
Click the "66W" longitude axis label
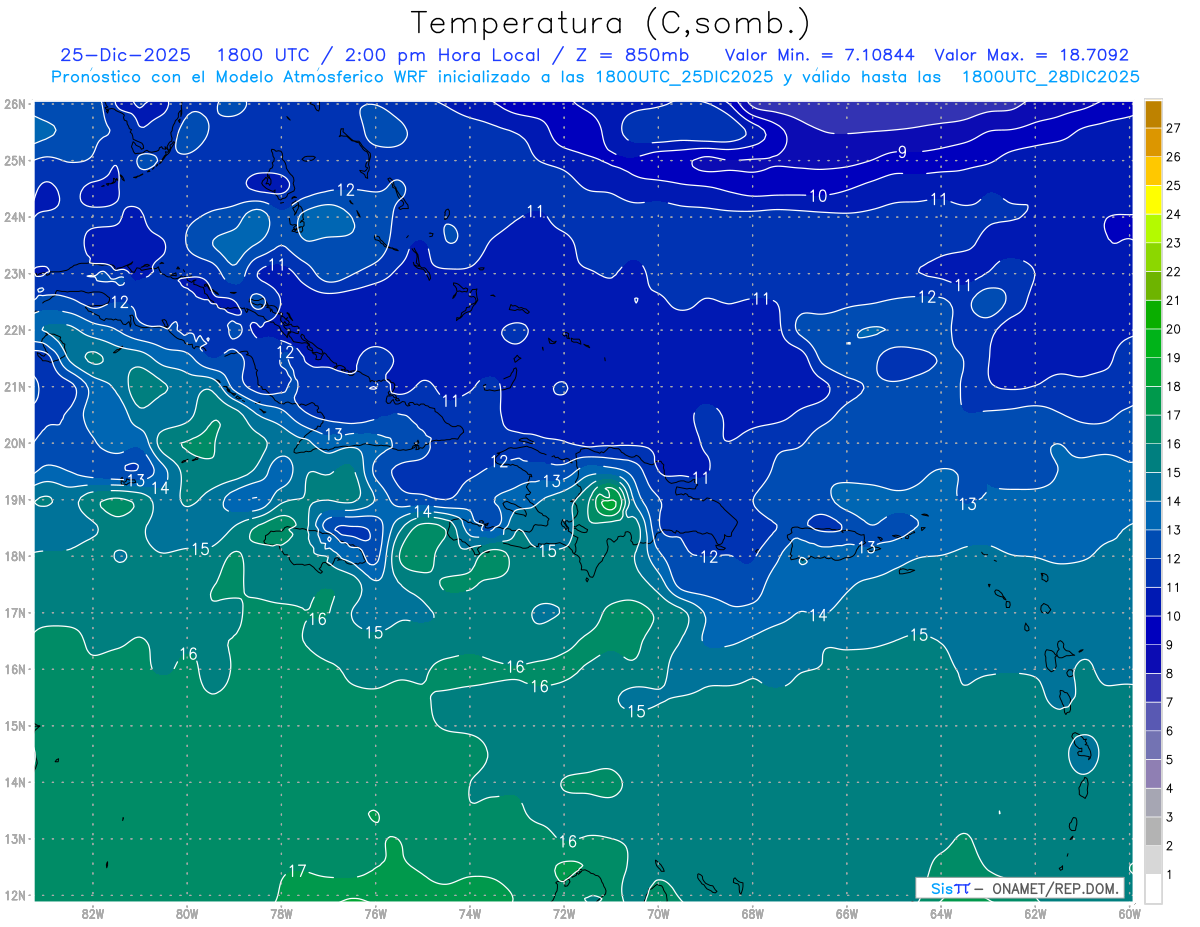pos(847,913)
